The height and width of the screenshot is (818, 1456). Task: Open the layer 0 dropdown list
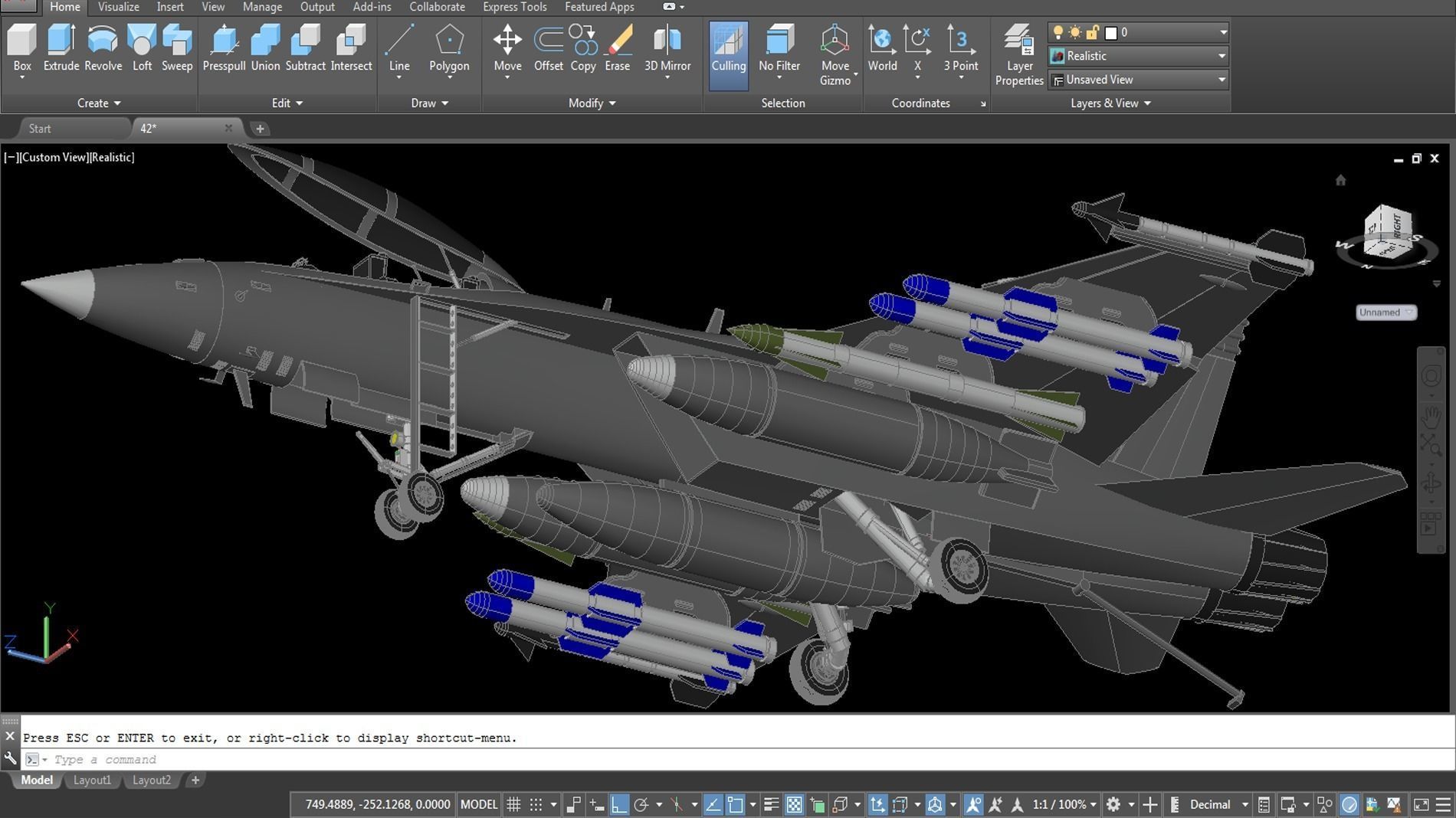coord(1139,32)
